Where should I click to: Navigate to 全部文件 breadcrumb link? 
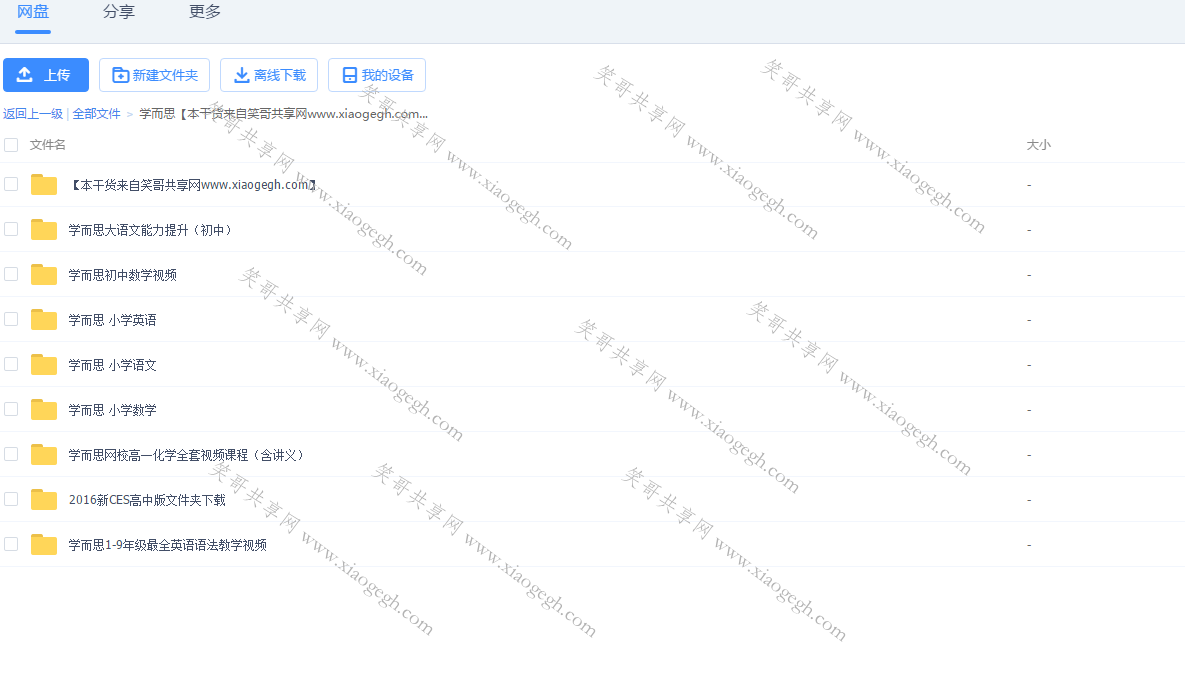(x=97, y=114)
